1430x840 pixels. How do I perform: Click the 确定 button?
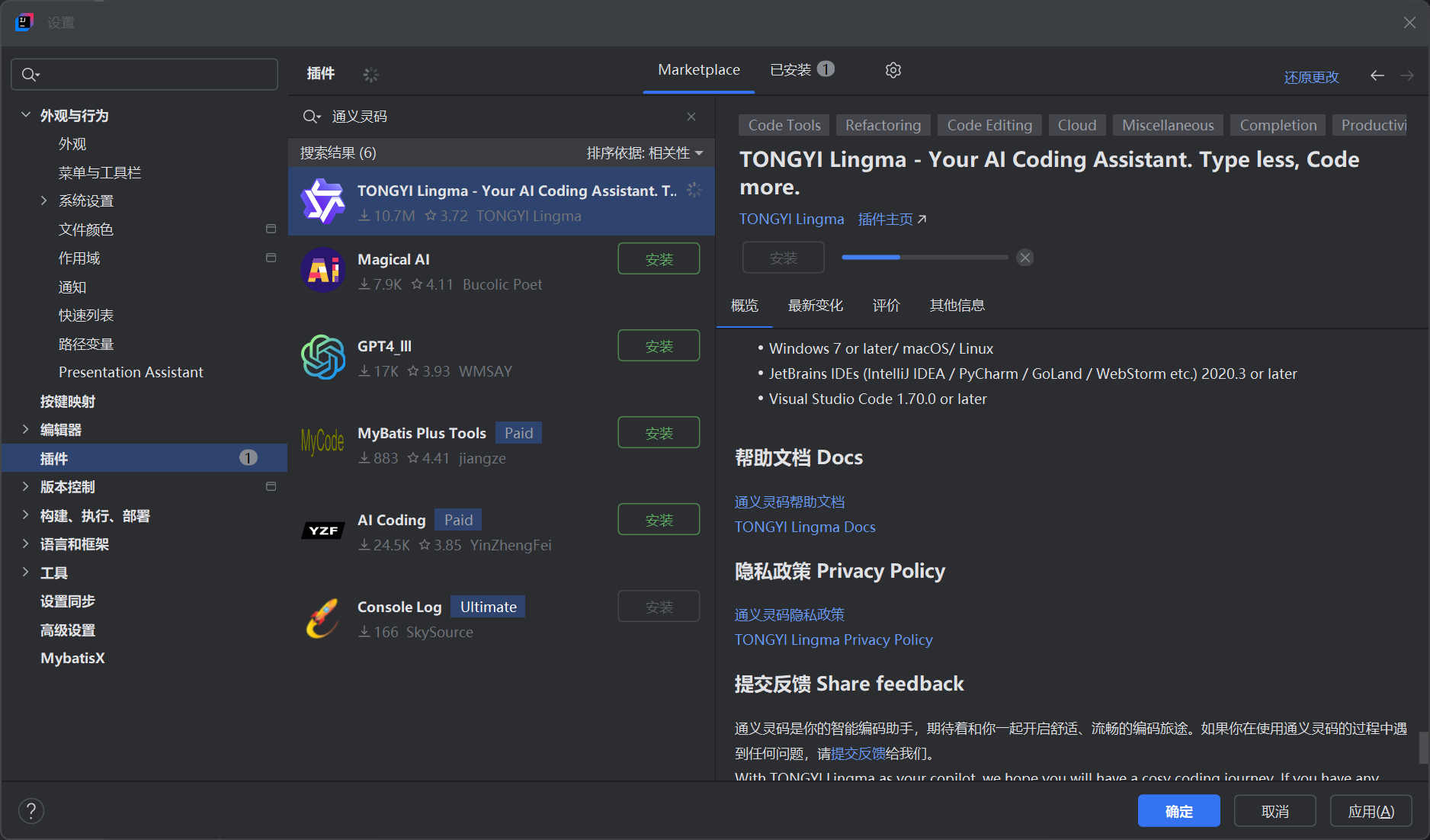(x=1178, y=811)
